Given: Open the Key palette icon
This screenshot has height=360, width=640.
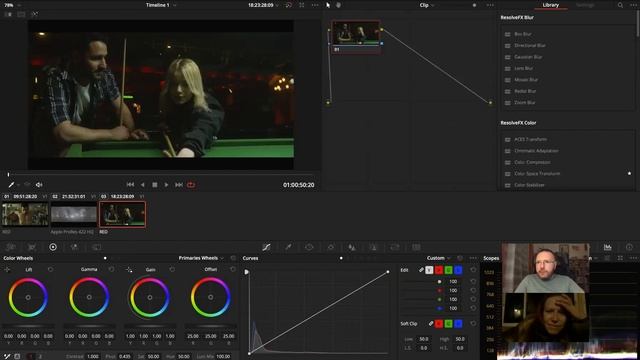Looking at the screenshot, I should 373,247.
